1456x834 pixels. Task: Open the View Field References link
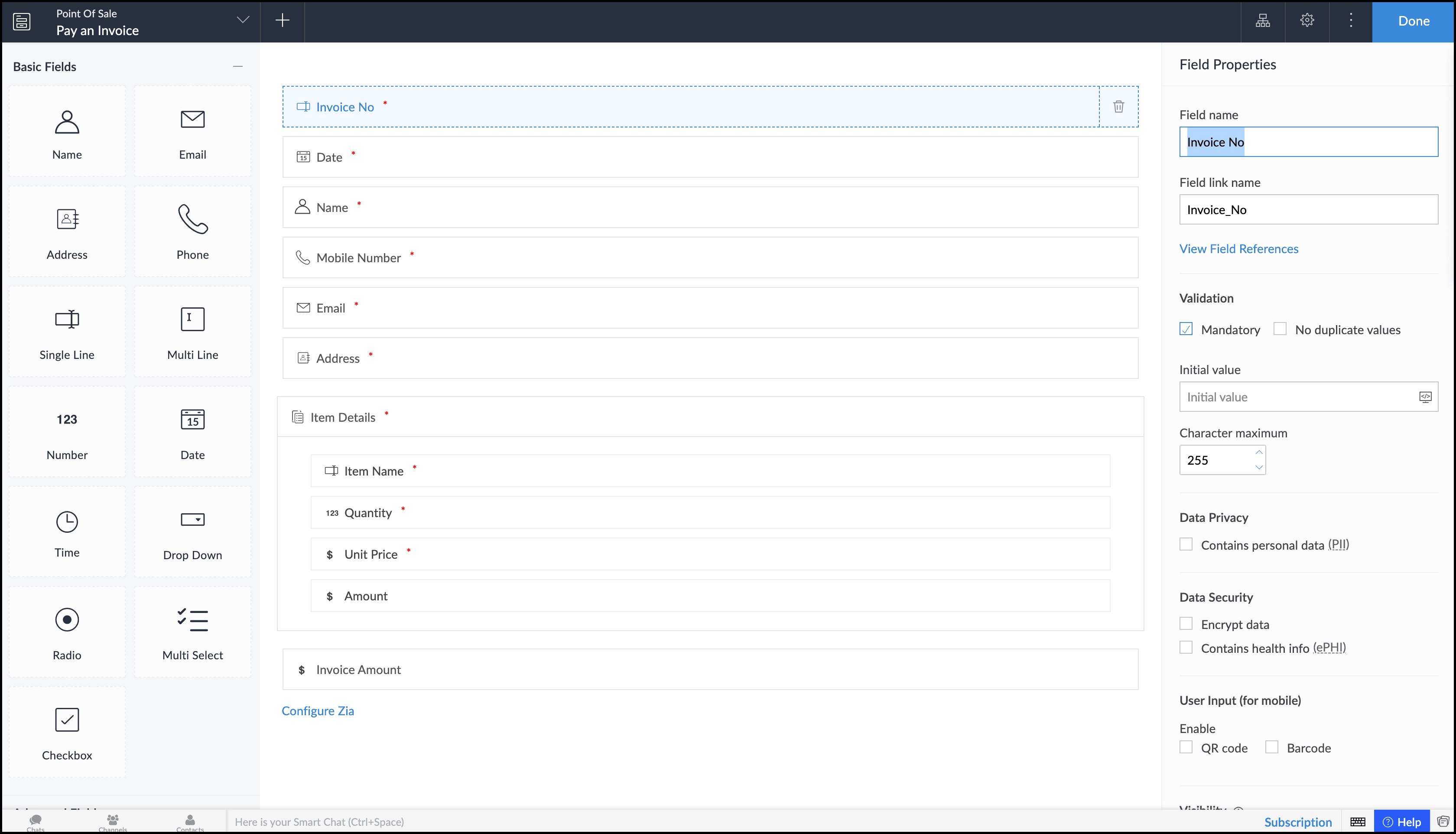pyautogui.click(x=1238, y=249)
